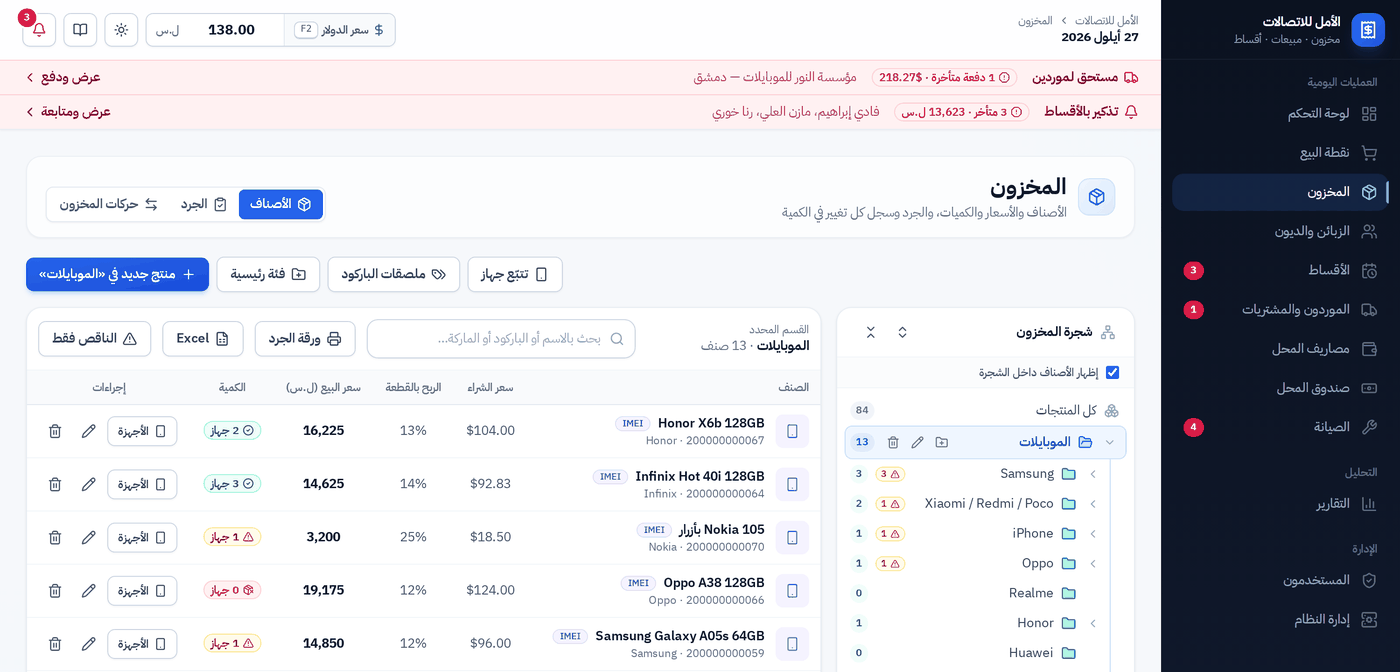Toggle light theme sun icon
This screenshot has height=672, width=1400.
click(x=121, y=30)
